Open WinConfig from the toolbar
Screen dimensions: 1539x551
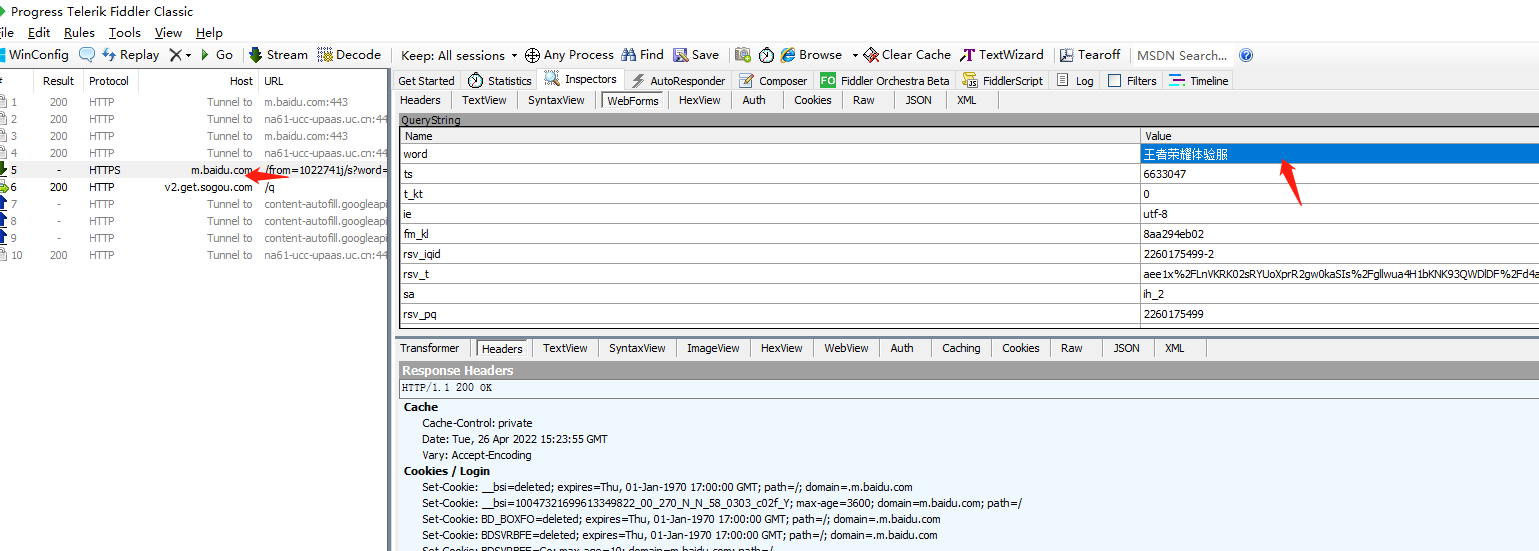35,55
